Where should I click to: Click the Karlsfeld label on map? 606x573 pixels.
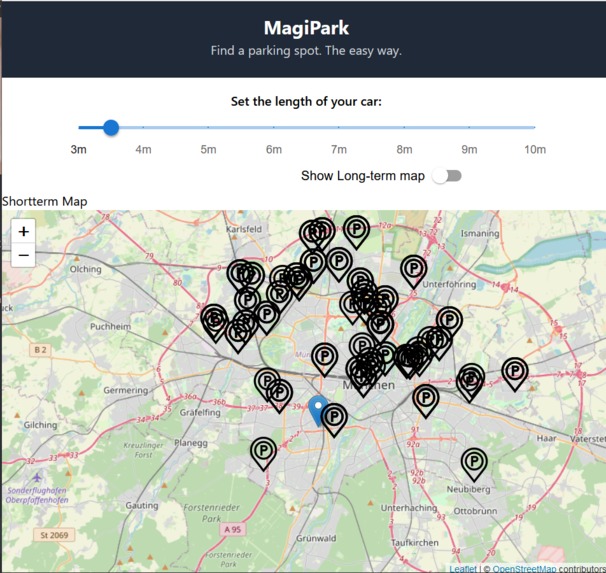pos(244,229)
